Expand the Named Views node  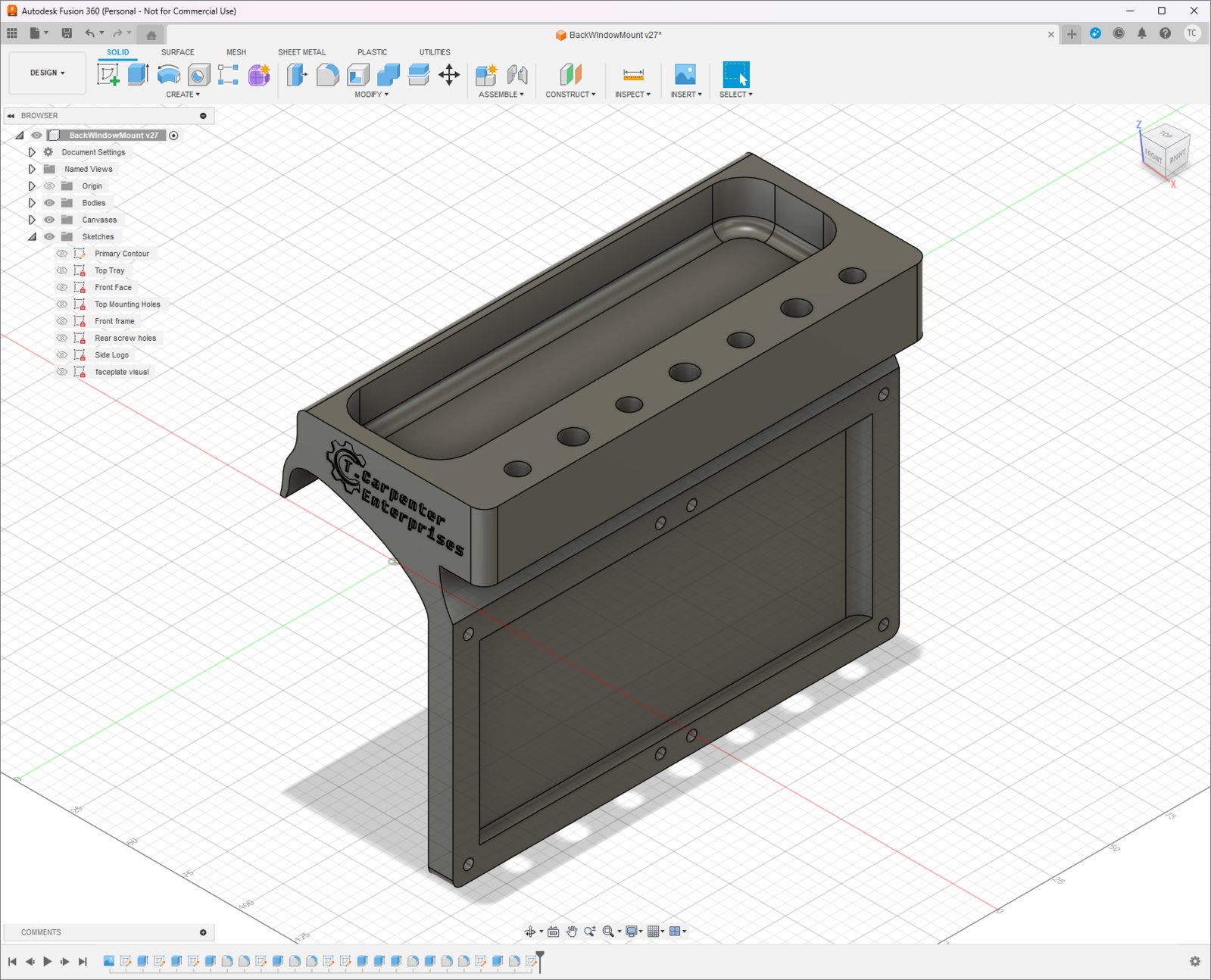click(x=32, y=169)
